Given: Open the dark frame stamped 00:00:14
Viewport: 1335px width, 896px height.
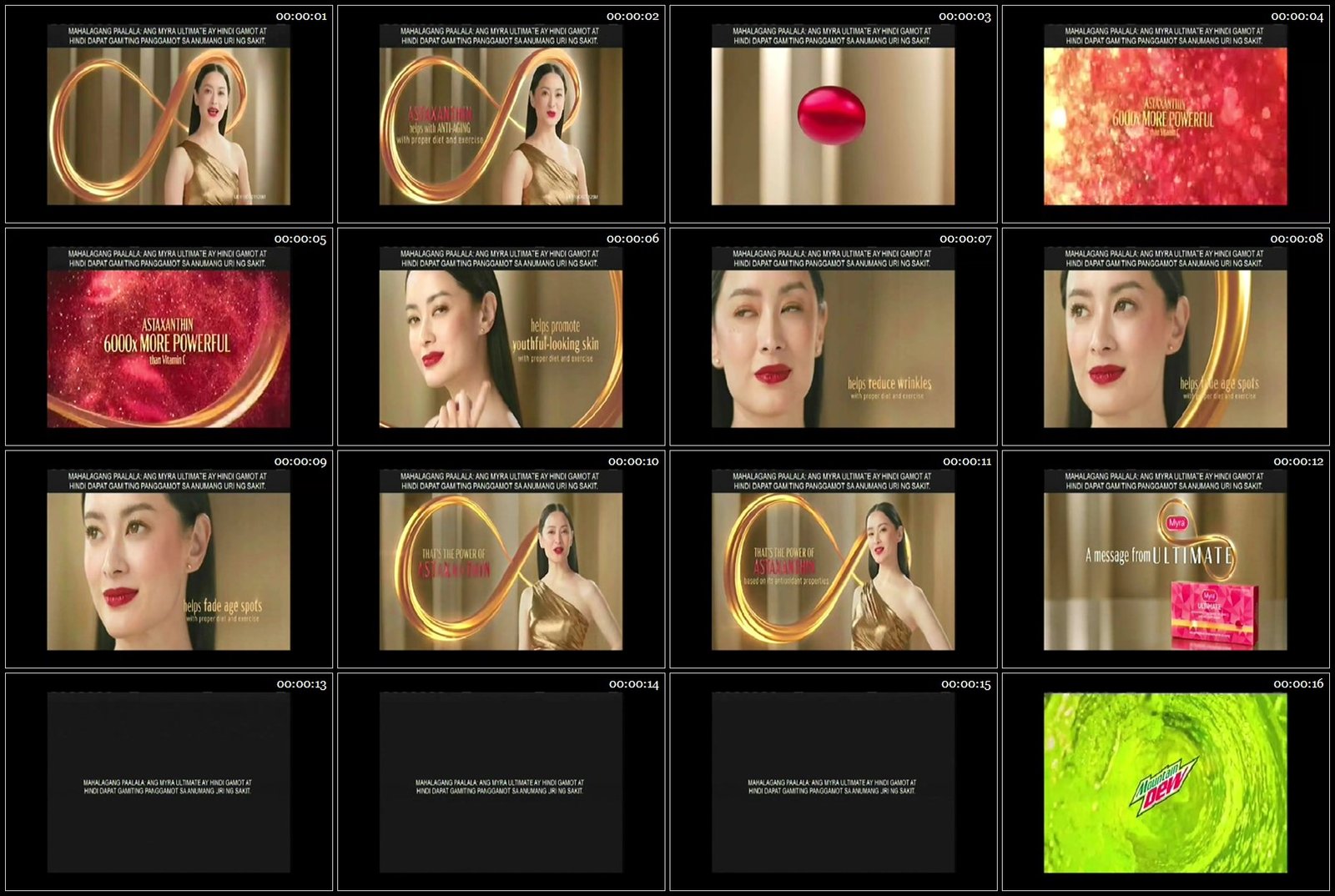Looking at the screenshot, I should [501, 783].
